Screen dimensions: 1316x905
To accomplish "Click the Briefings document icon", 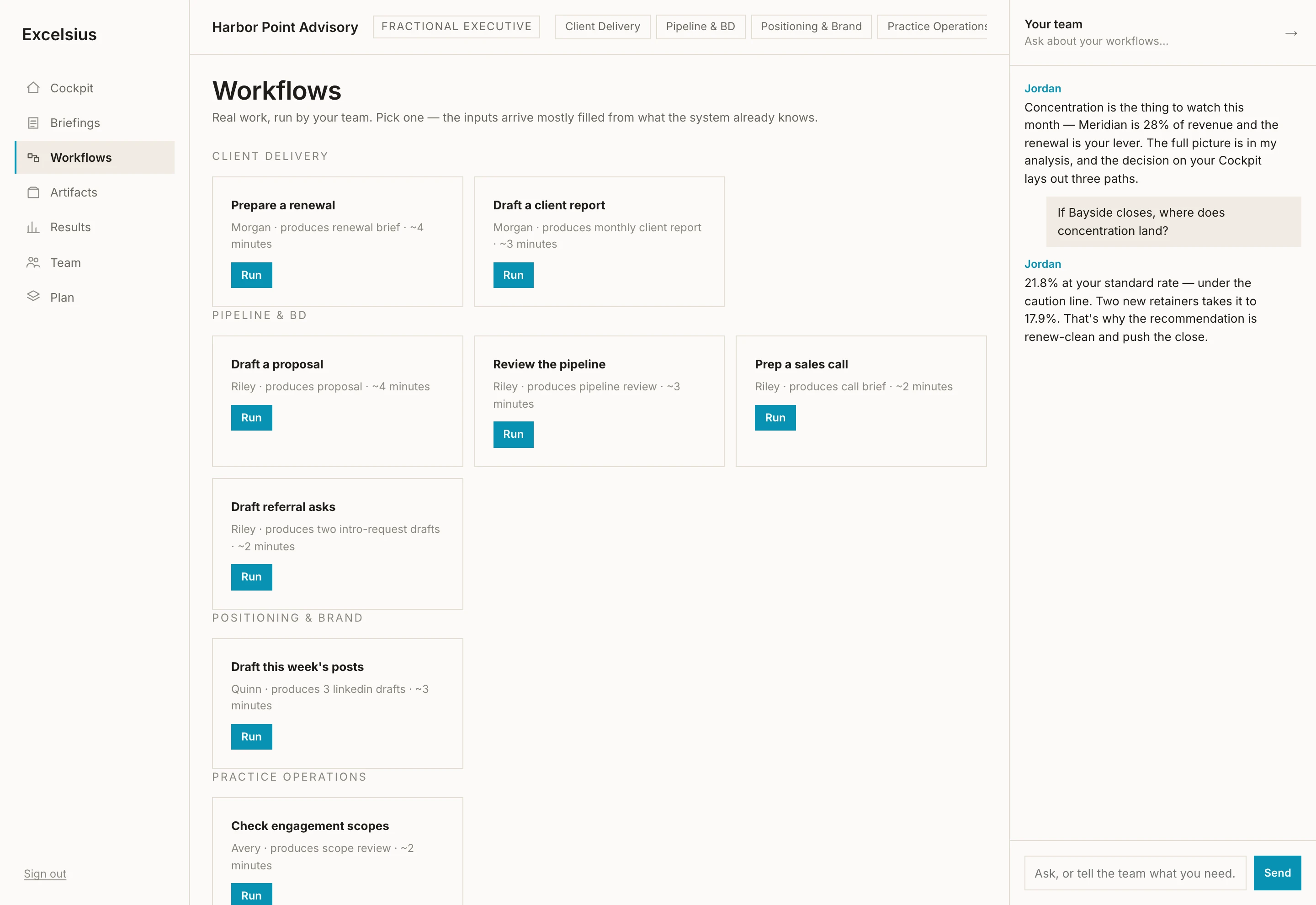I will [33, 123].
